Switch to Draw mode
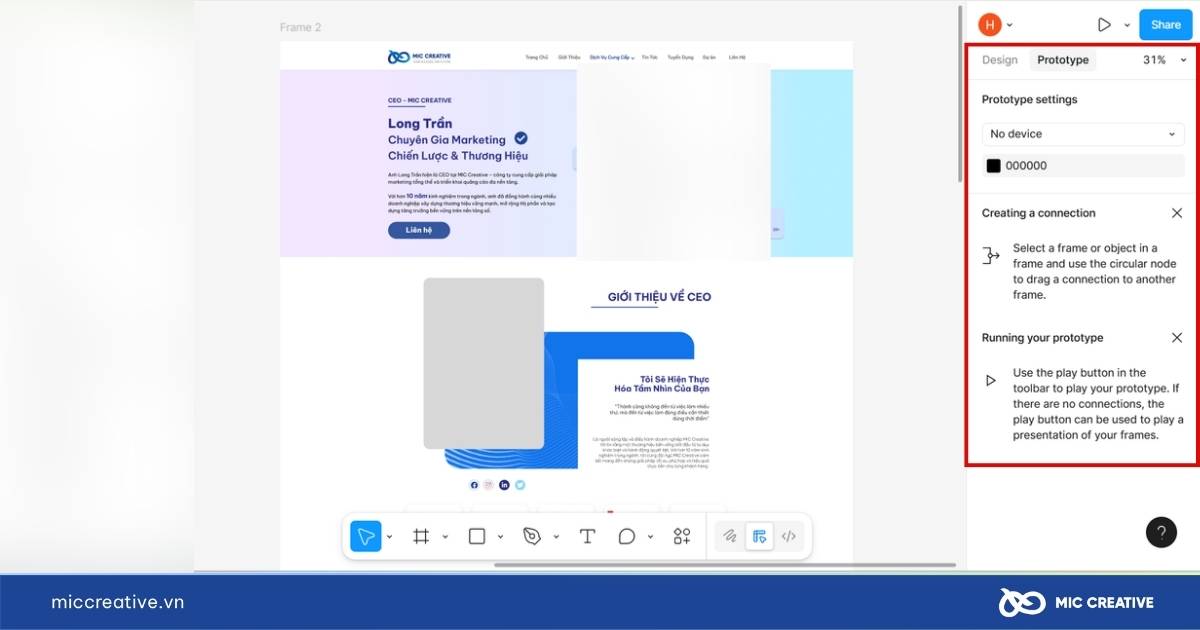Screen dimensions: 1200x630 coord(730,537)
